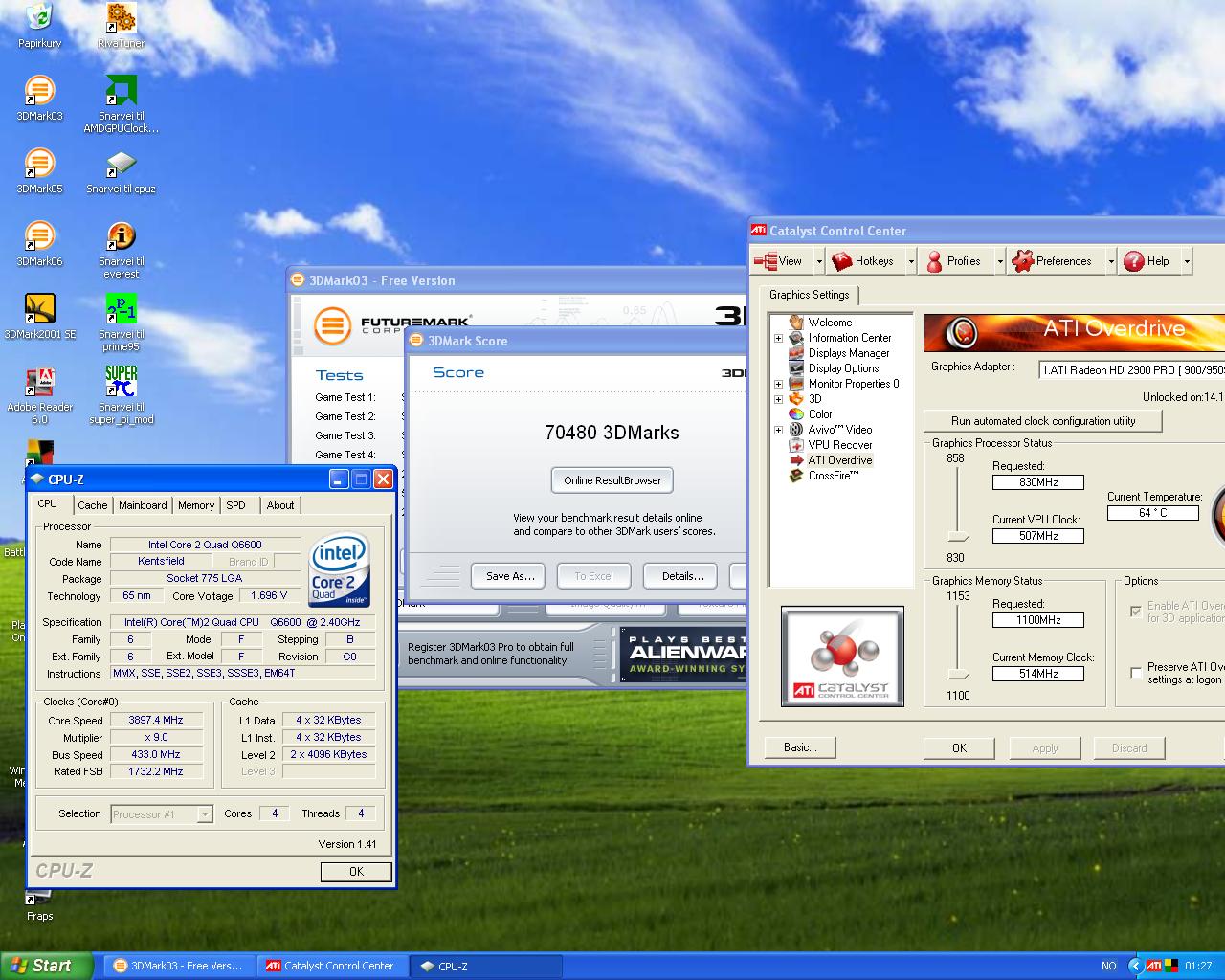
Task: Switch to 3DMark03 taskbar button
Action: click(x=178, y=966)
